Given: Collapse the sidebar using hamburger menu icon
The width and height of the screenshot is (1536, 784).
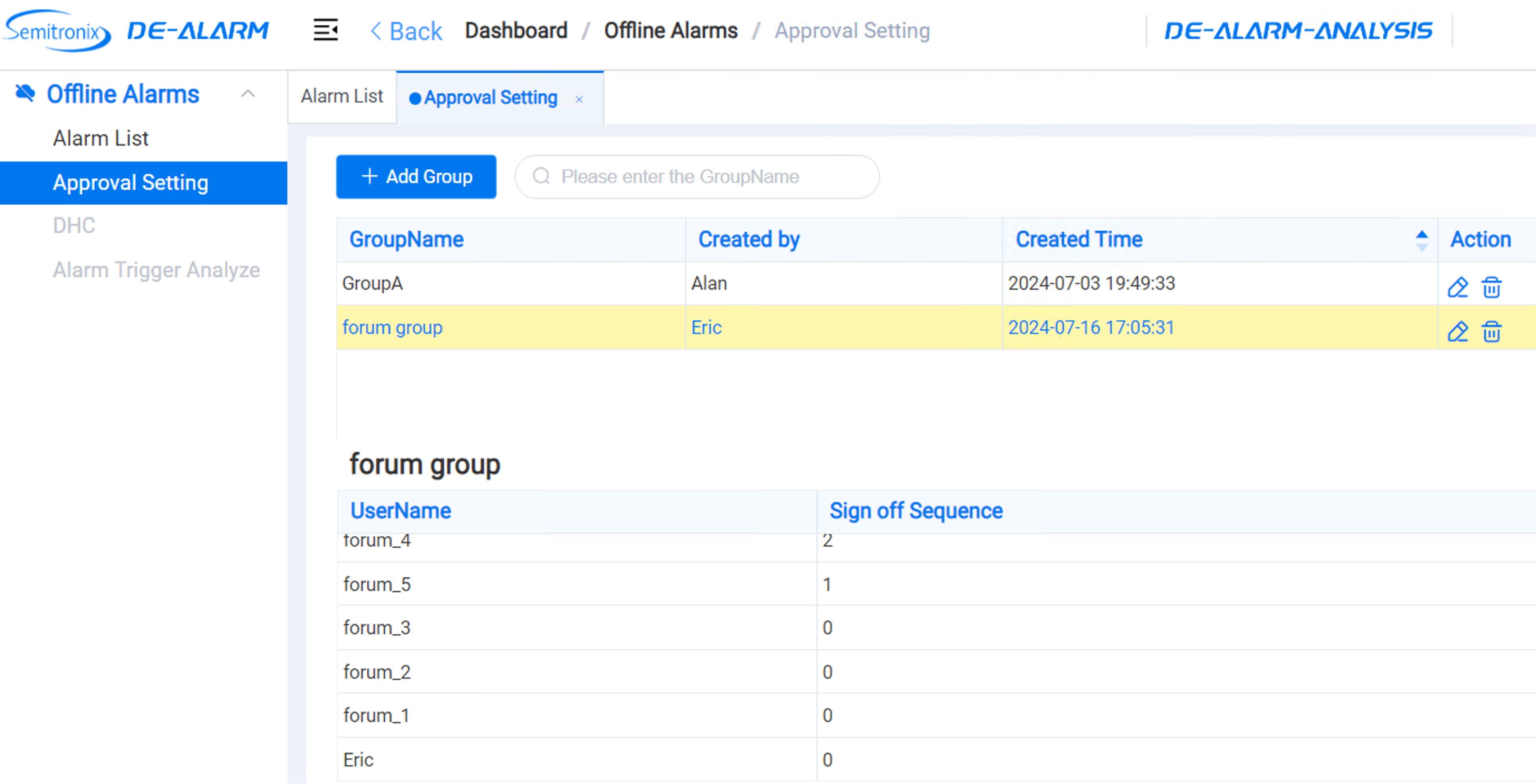Looking at the screenshot, I should (325, 30).
